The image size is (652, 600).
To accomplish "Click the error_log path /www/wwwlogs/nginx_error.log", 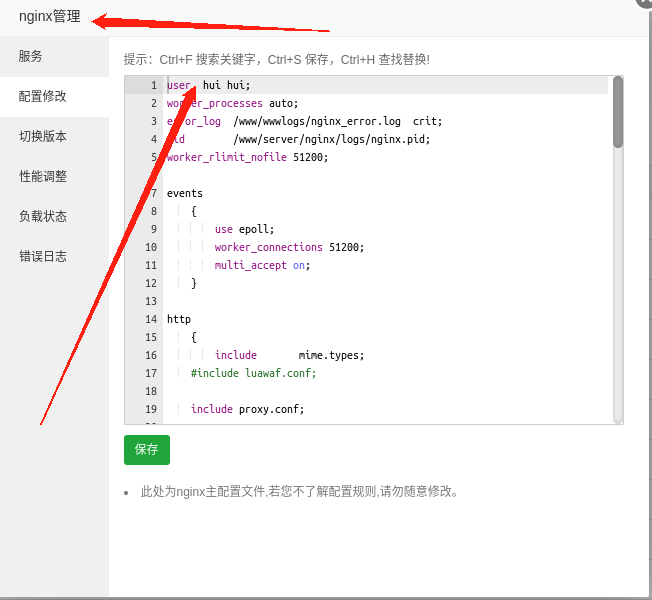I will [x=317, y=121].
